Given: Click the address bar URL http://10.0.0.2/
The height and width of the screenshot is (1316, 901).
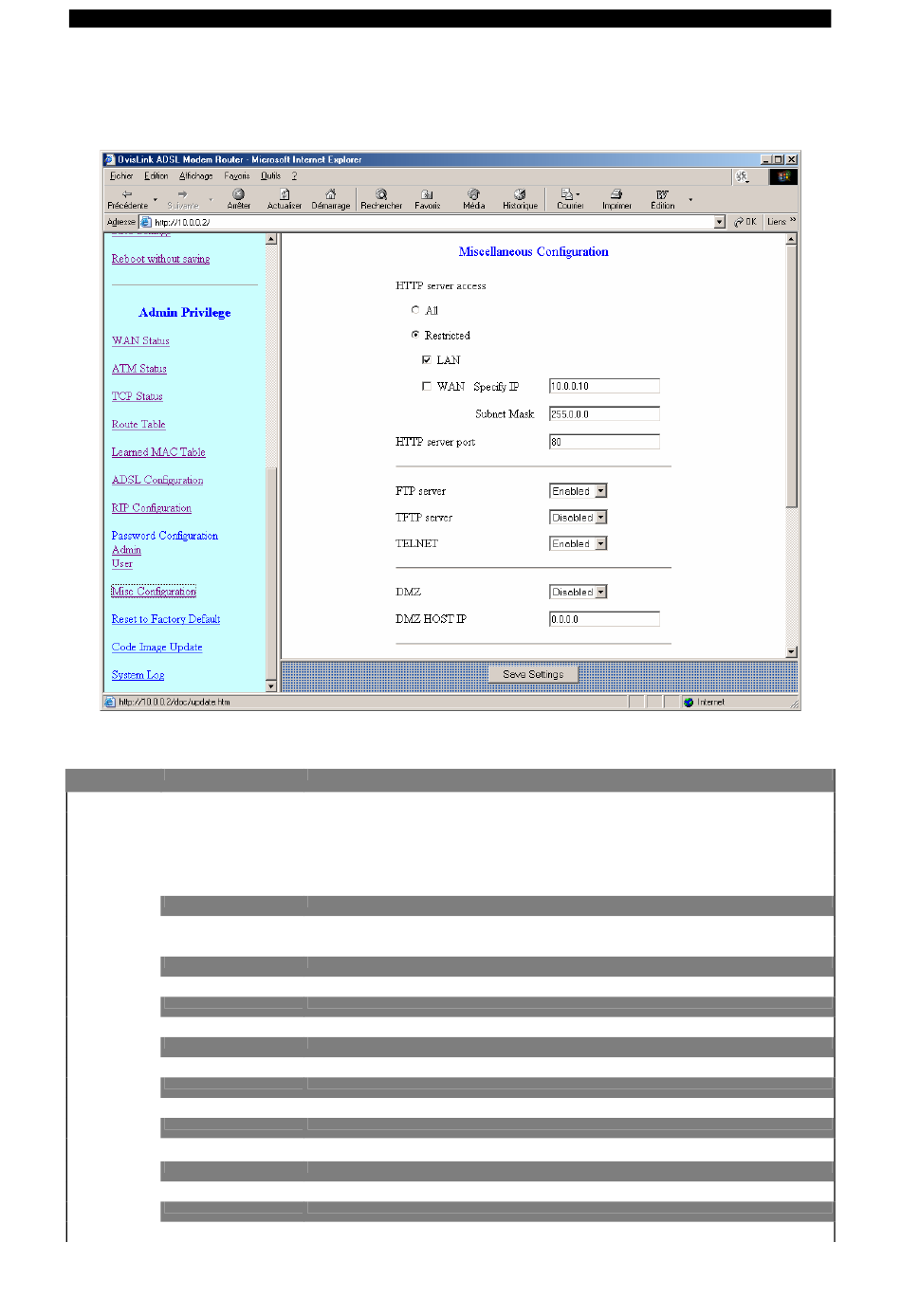Looking at the screenshot, I should coord(182,222).
